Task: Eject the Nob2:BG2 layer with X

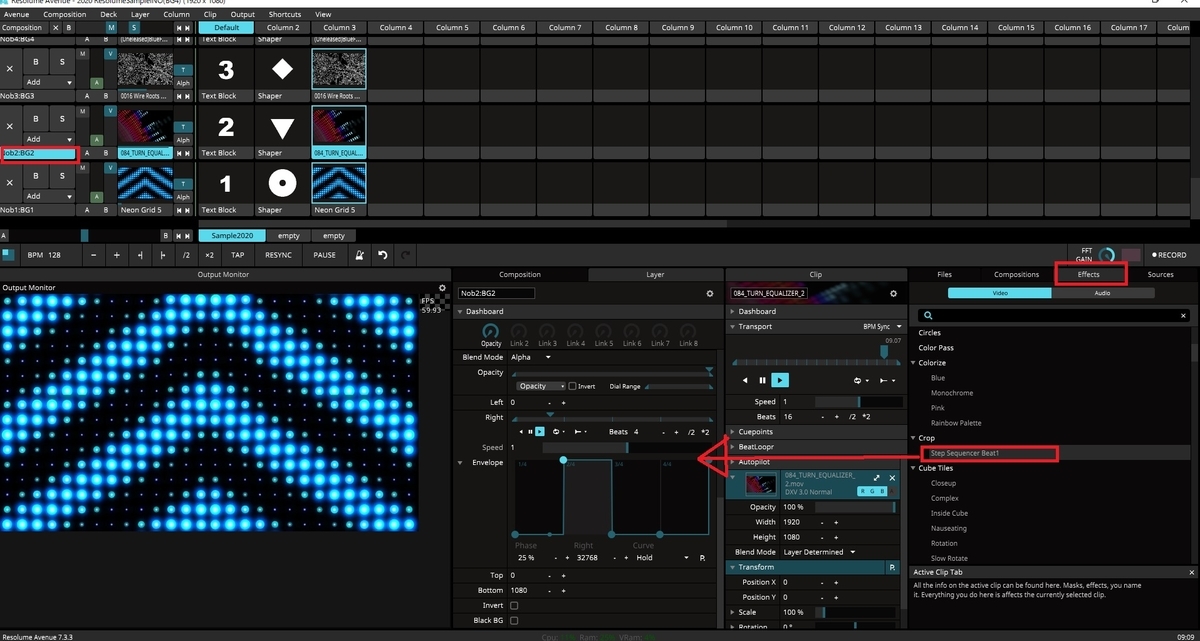Action: coord(10,126)
